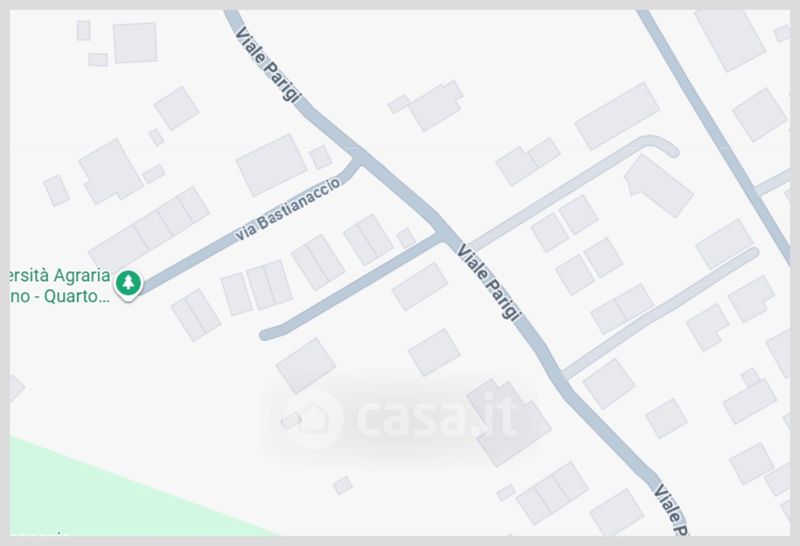Click the green tree park marker icon
The height and width of the screenshot is (546, 800).
tap(128, 283)
